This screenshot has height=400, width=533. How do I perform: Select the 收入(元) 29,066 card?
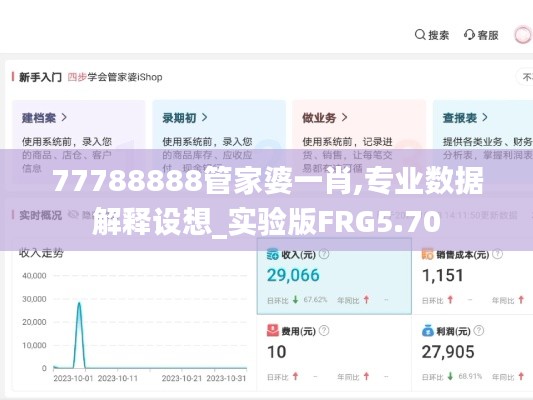click(334, 276)
